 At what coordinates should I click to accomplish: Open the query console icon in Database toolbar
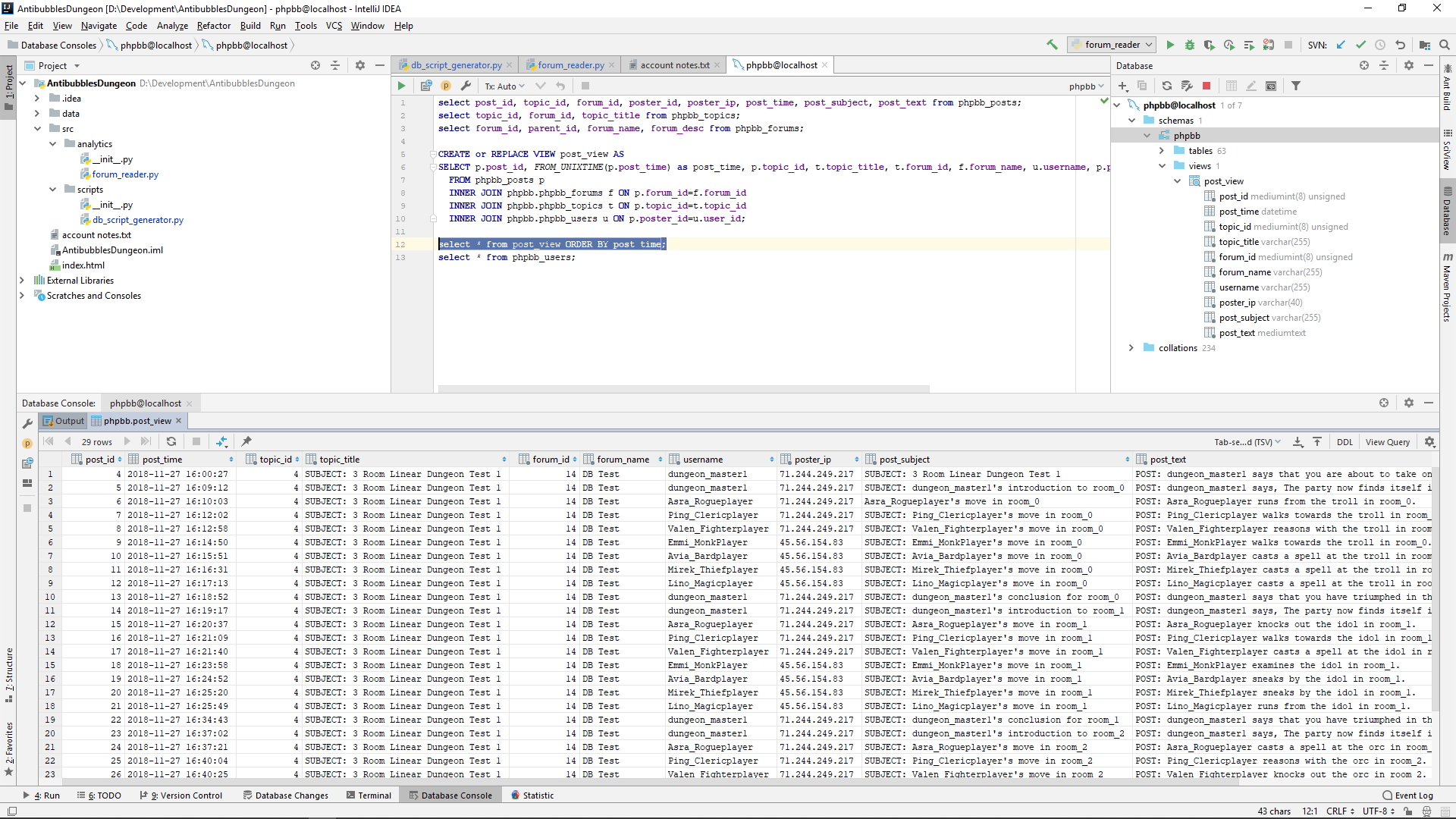[x=1271, y=86]
